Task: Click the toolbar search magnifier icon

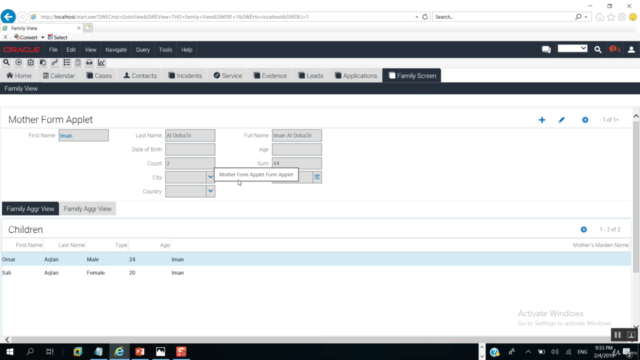Action: pos(6,62)
